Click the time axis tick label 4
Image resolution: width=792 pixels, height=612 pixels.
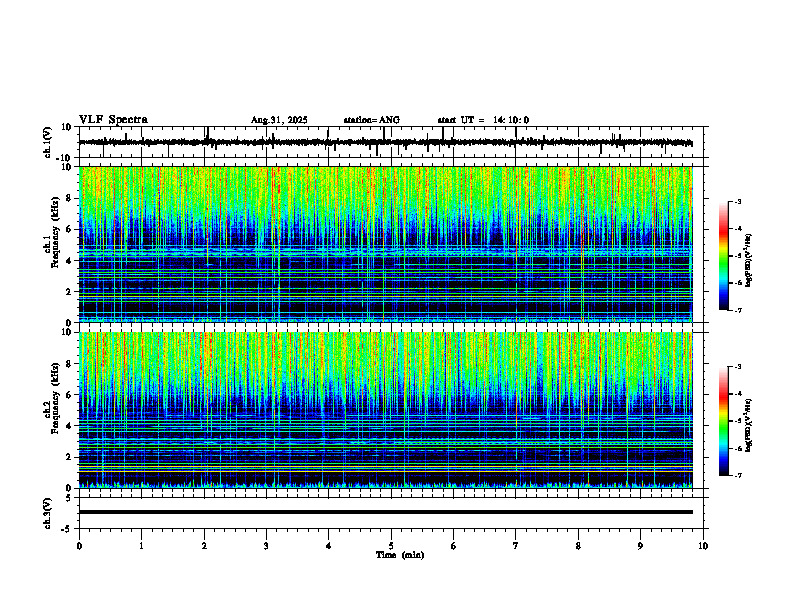(329, 546)
